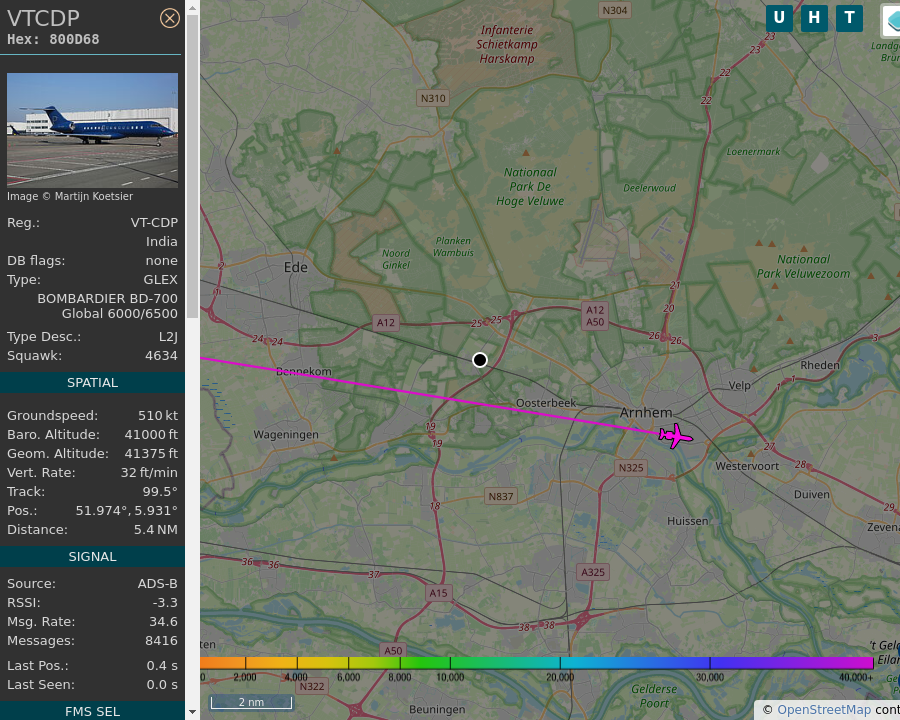The width and height of the screenshot is (900, 720).
Task: Collapse the SPATIAL section header
Action: (92, 382)
